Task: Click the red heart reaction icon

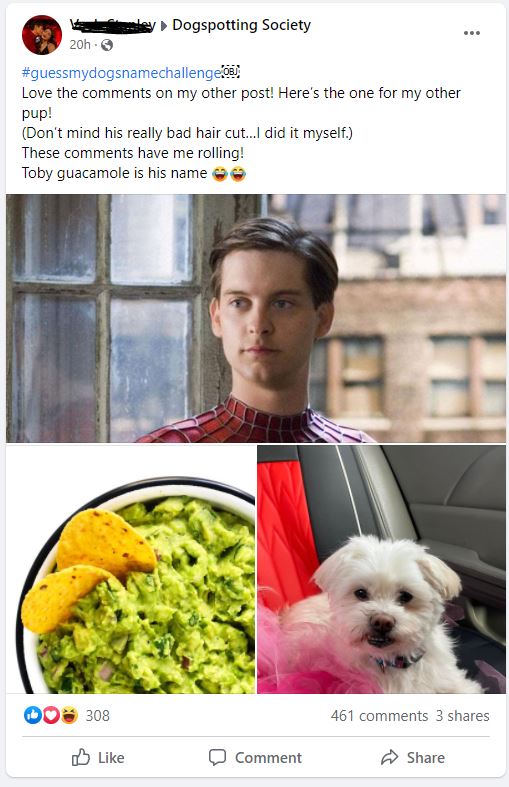Action: pos(51,715)
